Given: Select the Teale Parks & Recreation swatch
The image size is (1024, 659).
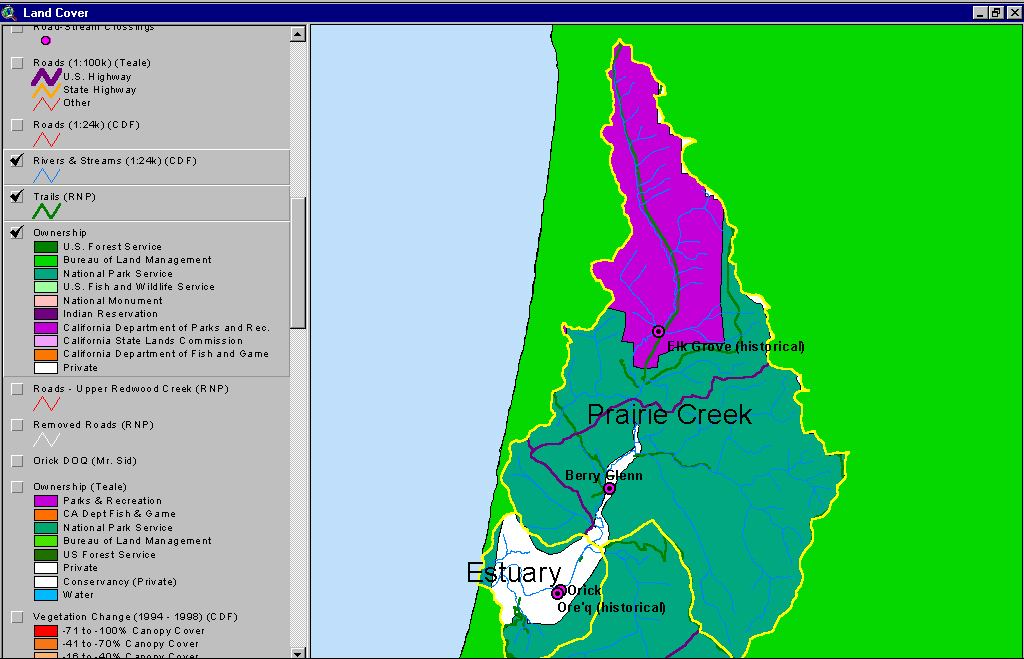Looking at the screenshot, I should 46,501.
